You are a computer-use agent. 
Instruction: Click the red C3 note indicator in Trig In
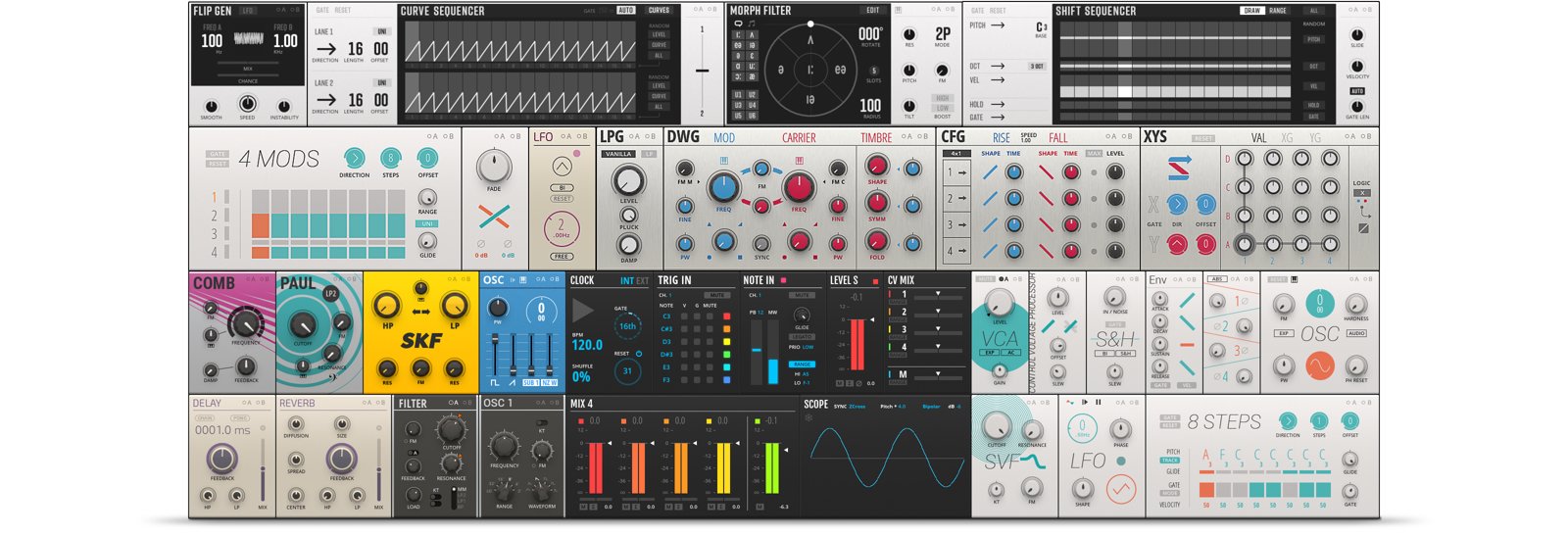pos(726,316)
